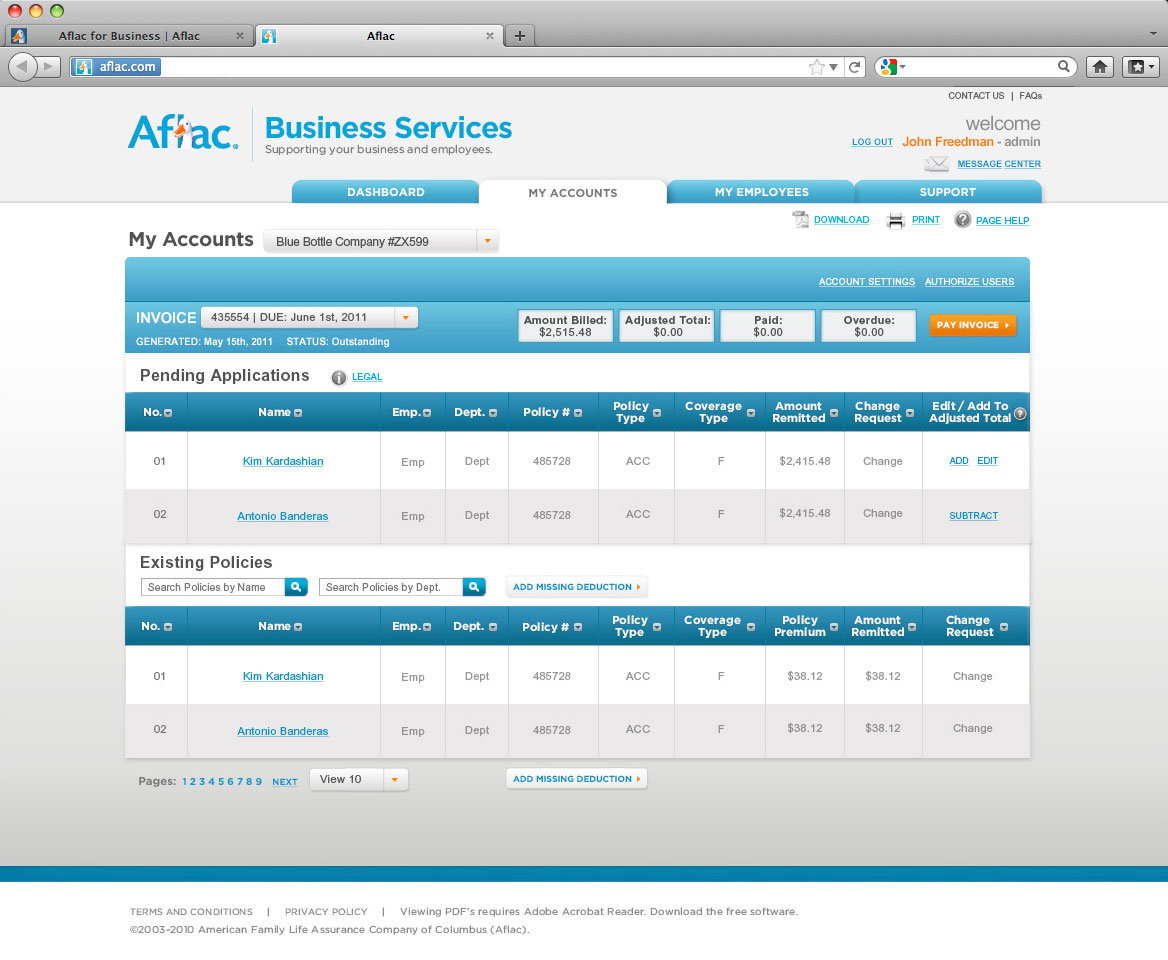Go to page 5 in pagination
The height and width of the screenshot is (960, 1168).
click(x=220, y=782)
